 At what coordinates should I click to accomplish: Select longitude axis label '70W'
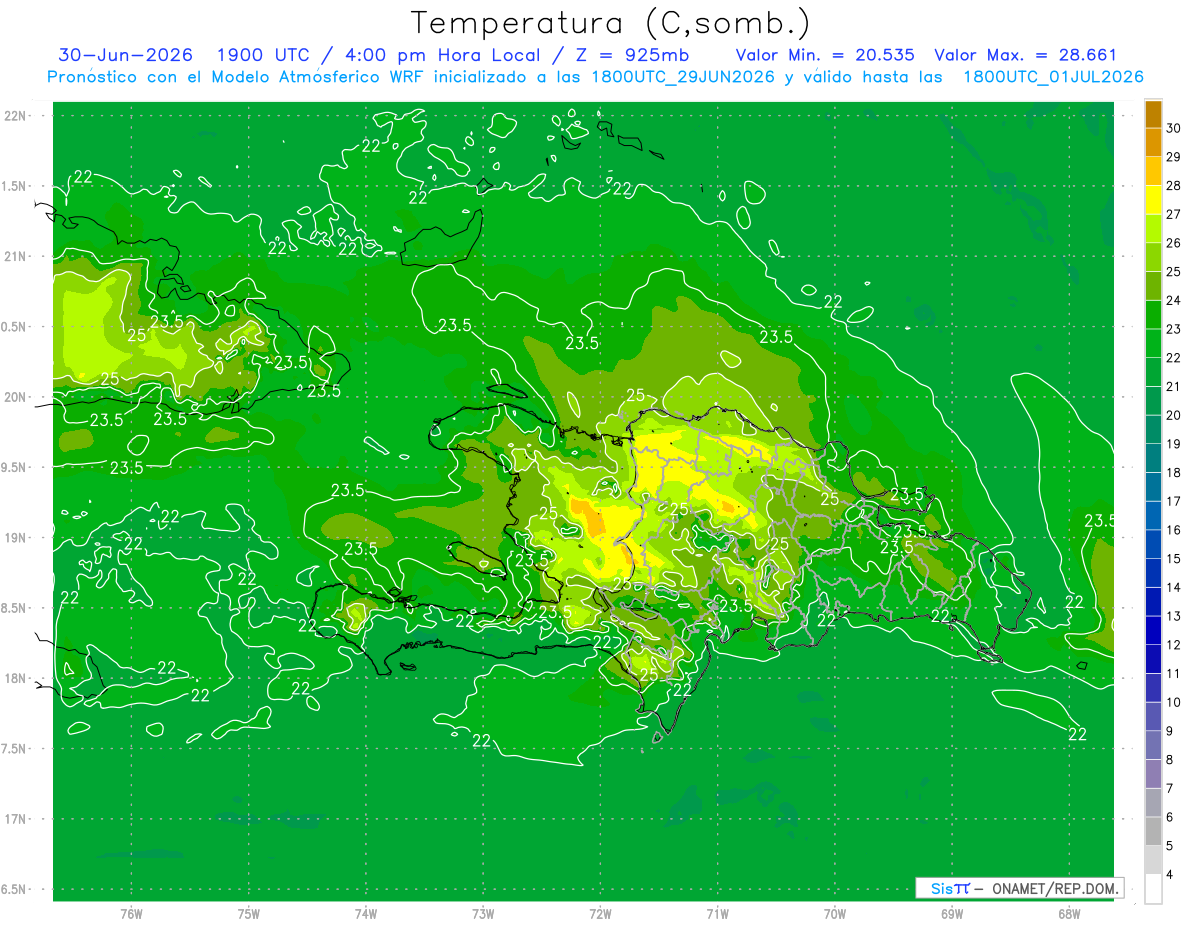tap(834, 914)
